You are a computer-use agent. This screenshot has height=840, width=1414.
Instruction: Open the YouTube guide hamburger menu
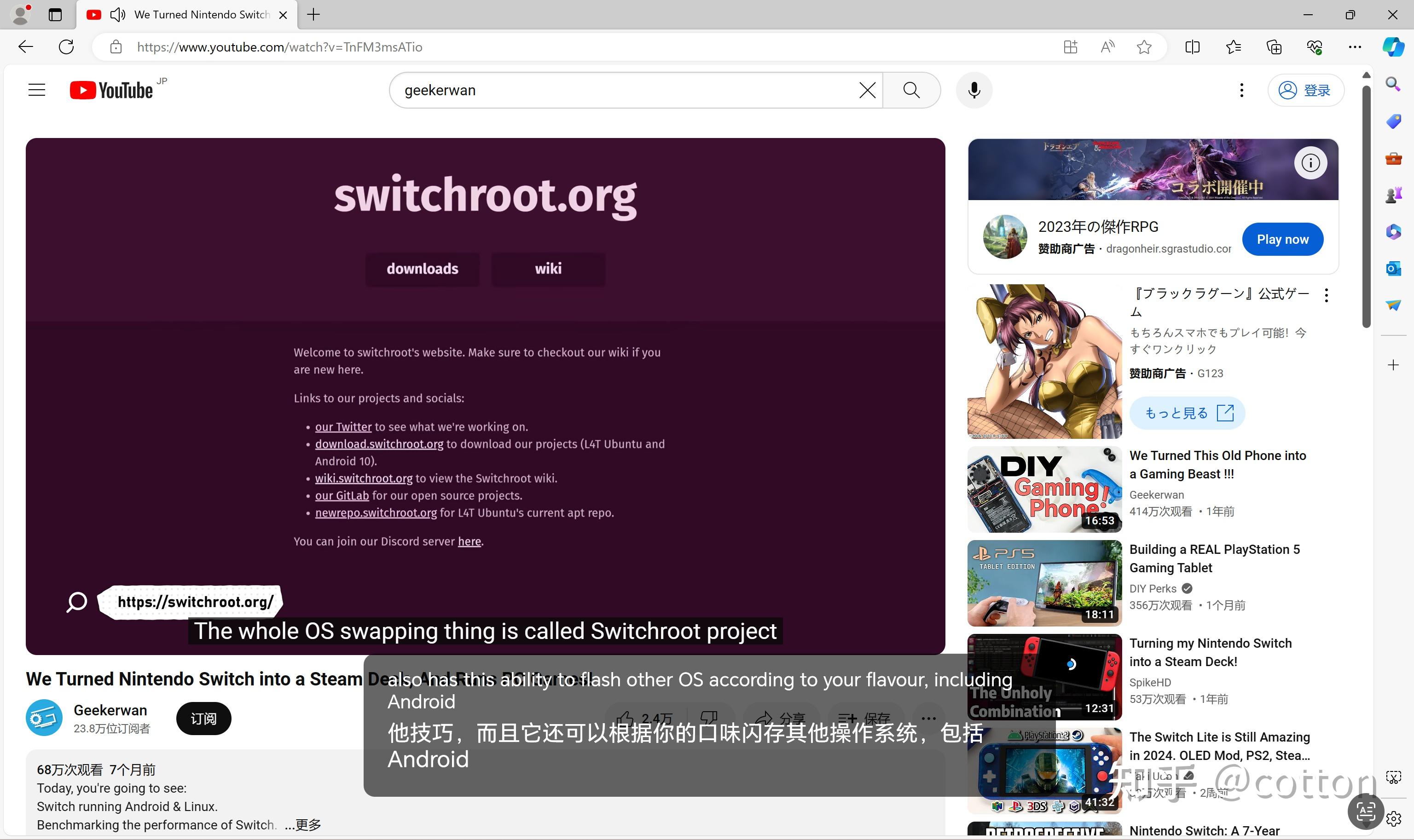(x=37, y=90)
